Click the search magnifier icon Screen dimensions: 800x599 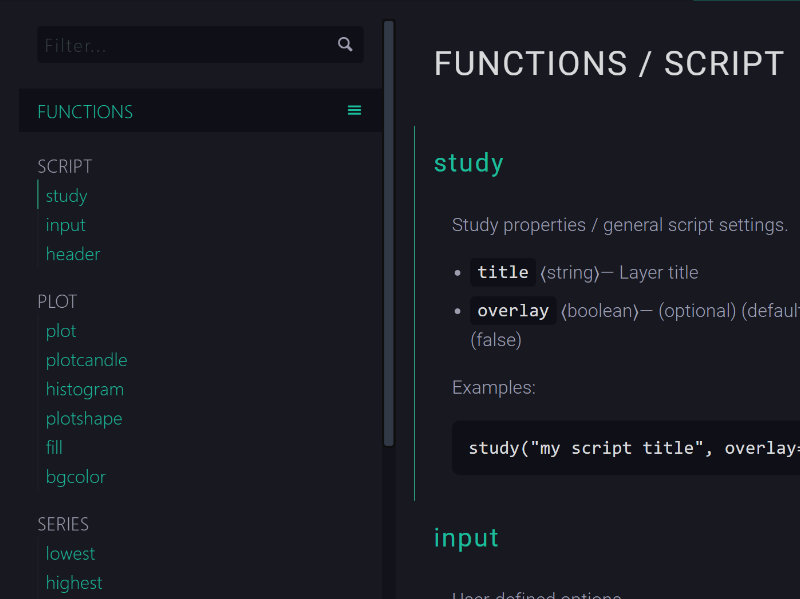[345, 44]
